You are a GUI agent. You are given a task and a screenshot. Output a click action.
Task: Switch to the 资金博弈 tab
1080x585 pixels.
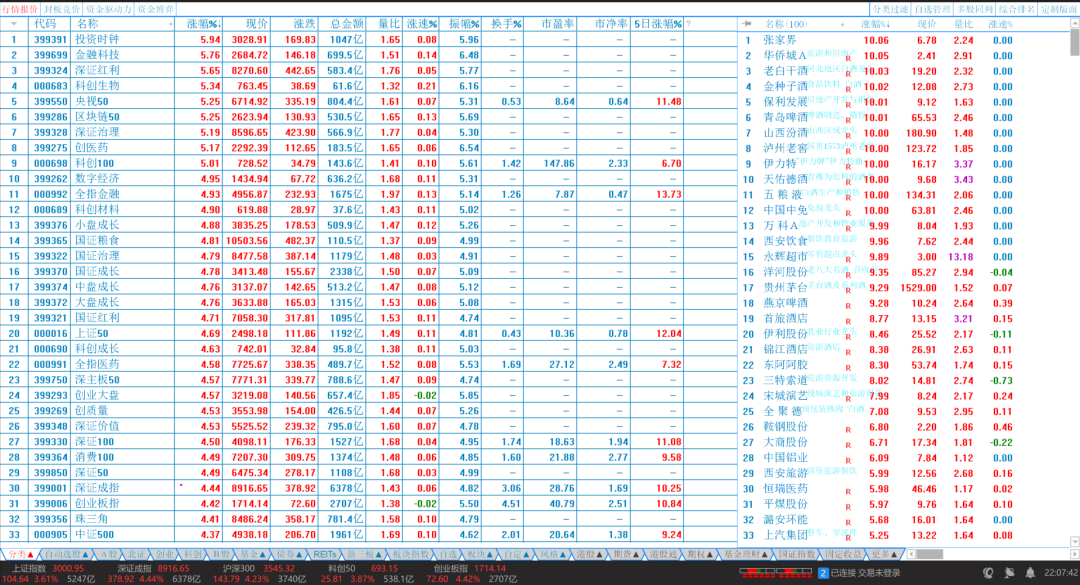click(x=155, y=10)
